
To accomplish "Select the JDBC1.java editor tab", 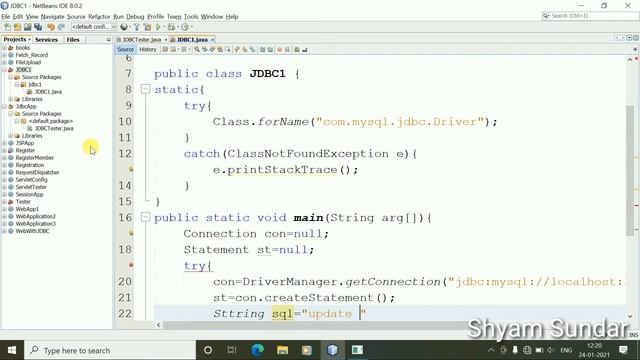I will coord(192,40).
